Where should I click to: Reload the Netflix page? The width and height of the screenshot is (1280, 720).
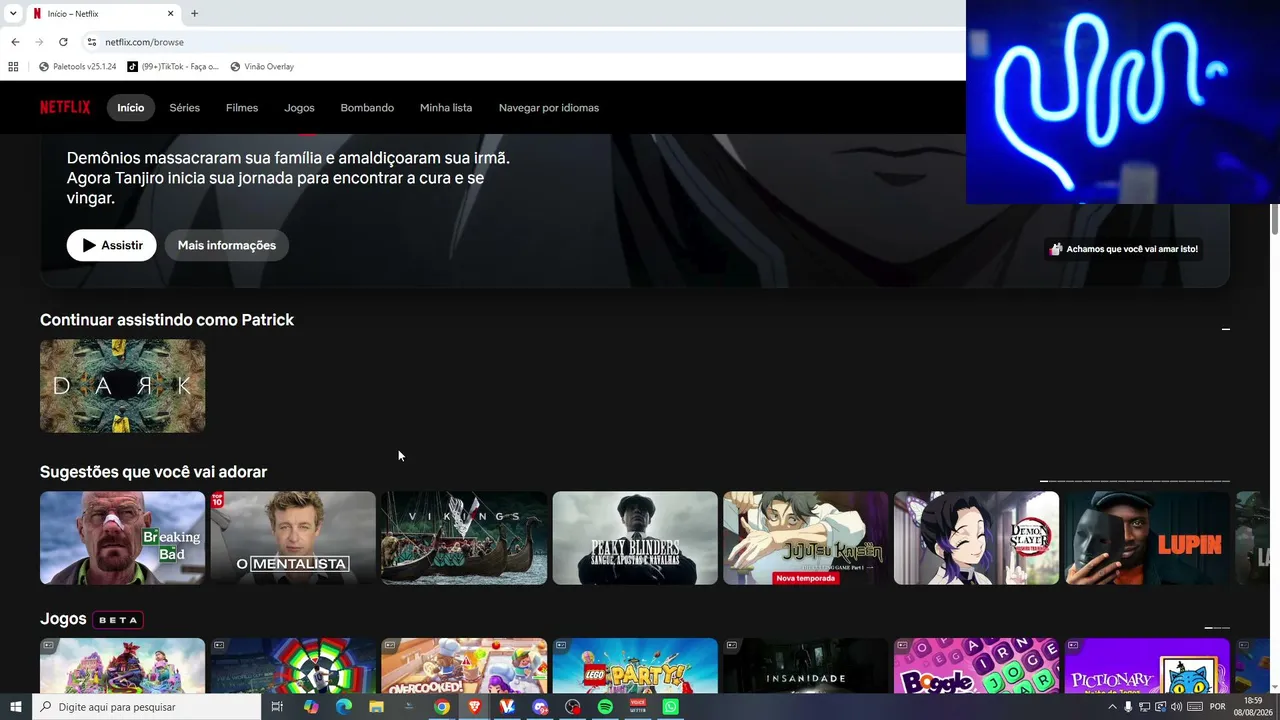[63, 42]
